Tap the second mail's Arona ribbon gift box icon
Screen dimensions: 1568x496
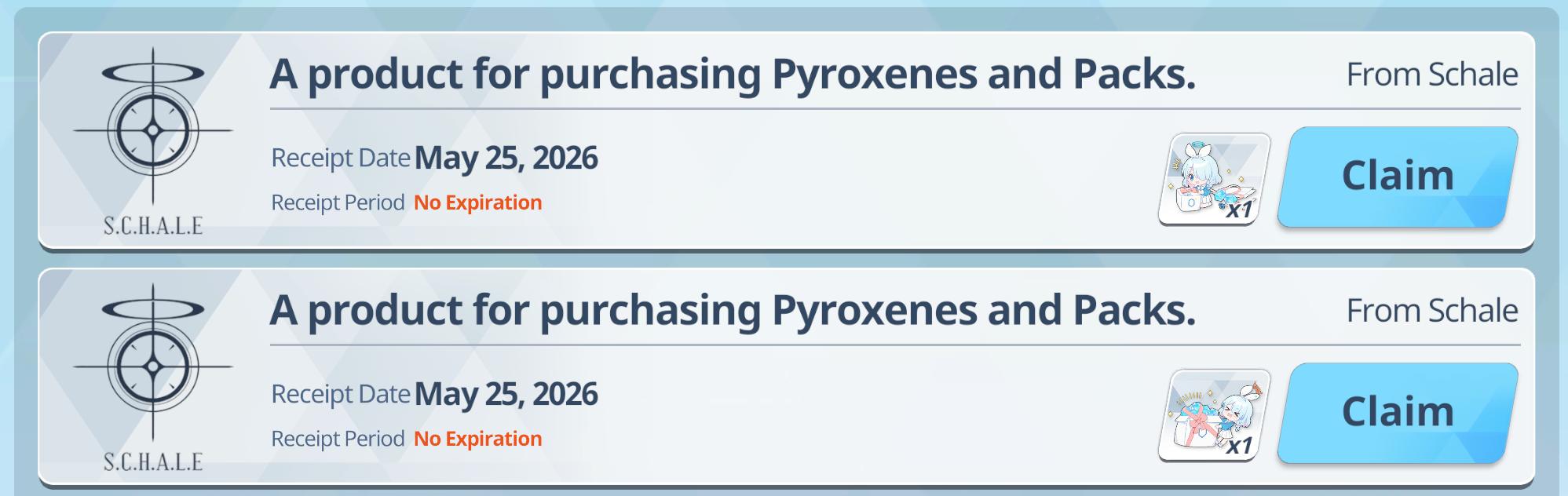[1215, 415]
